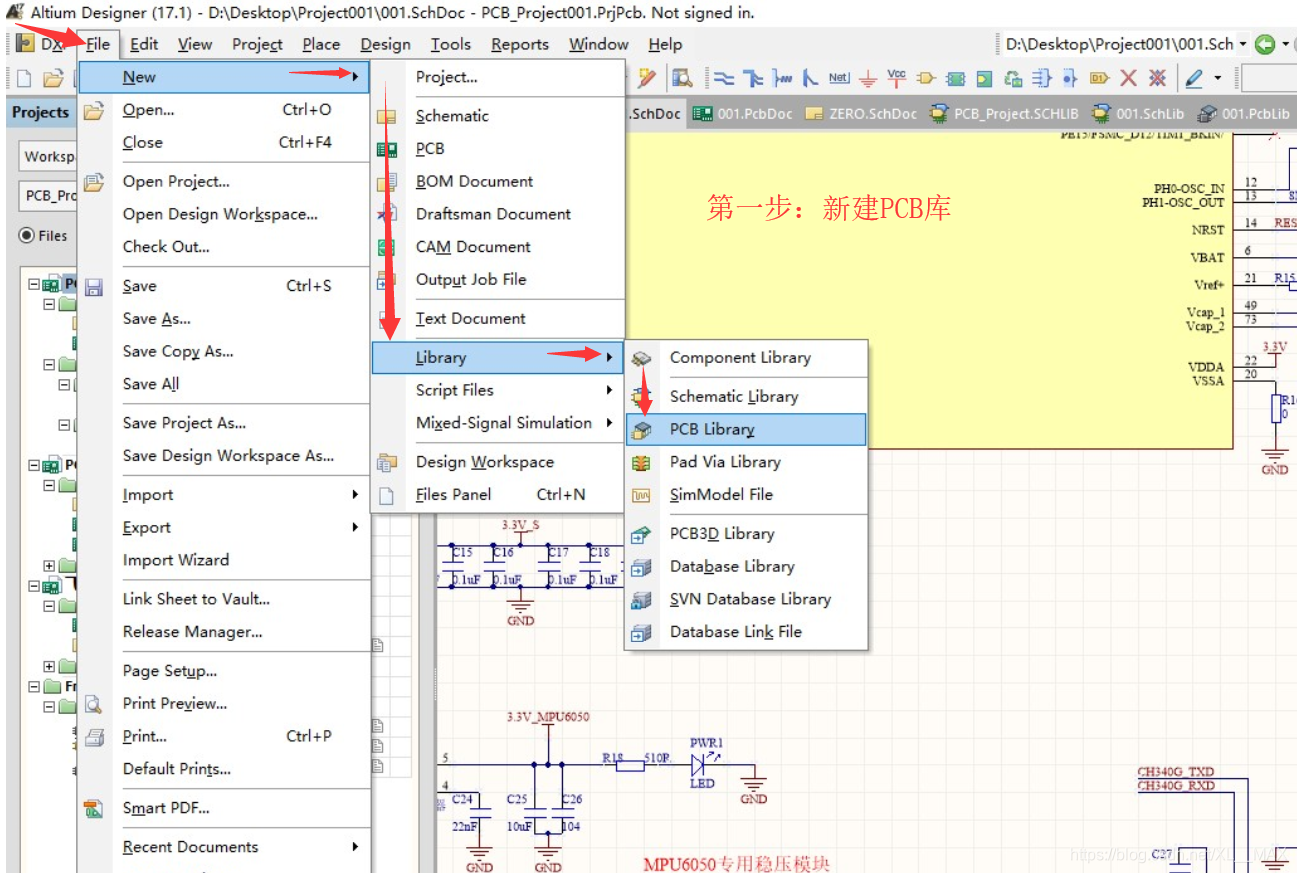The image size is (1297, 873).
Task: Open the browse component libraries icon
Action: tap(683, 78)
